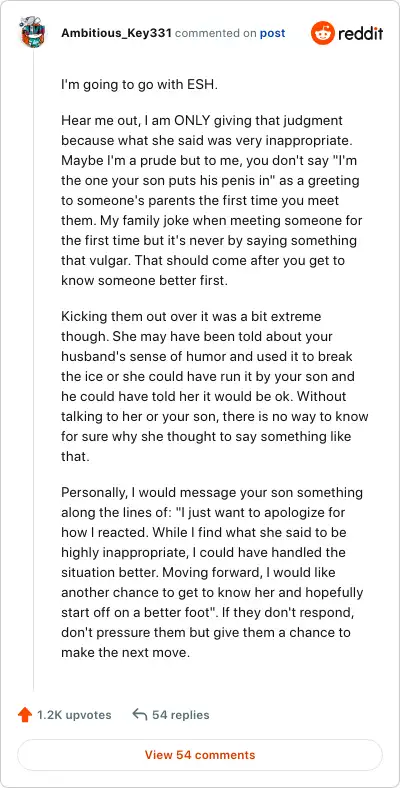Click the "reddit" wordmark in header
Viewport: 400px width, 788px height.
click(x=360, y=33)
